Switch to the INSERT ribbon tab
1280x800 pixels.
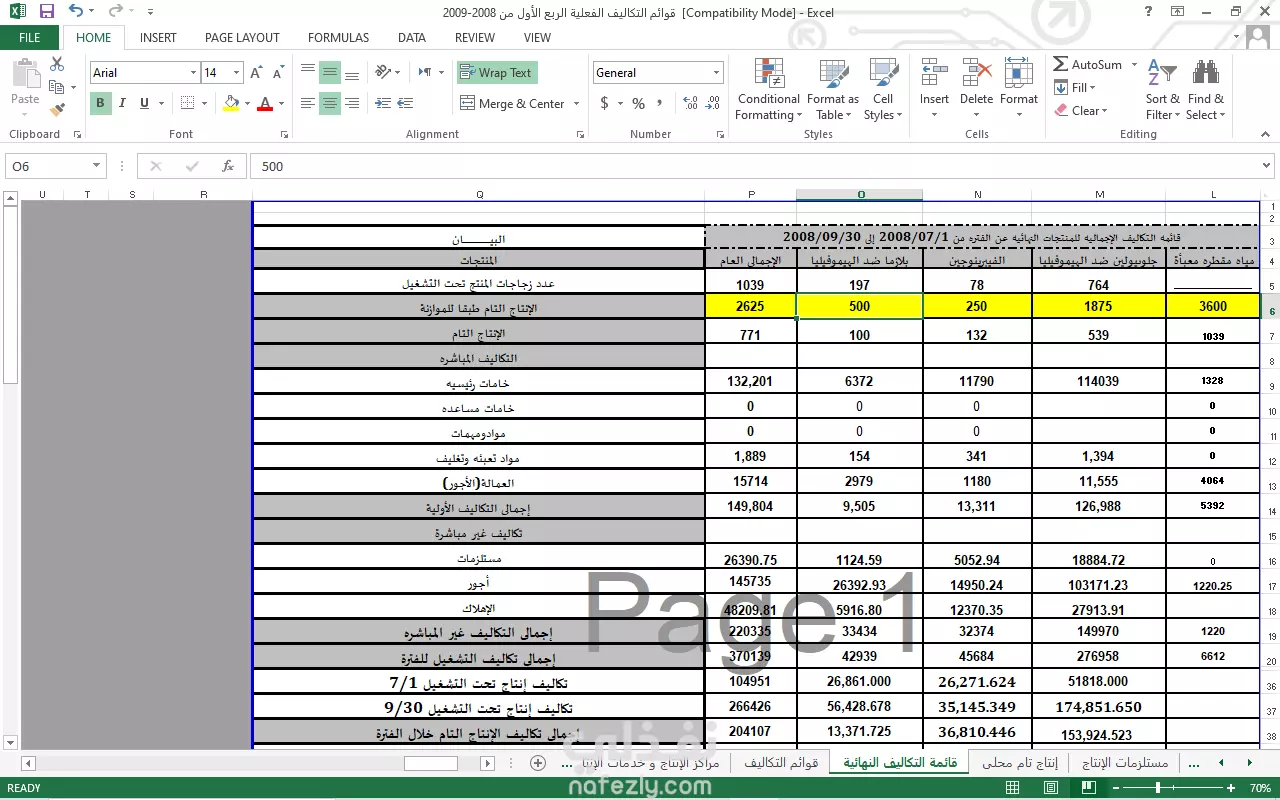point(158,37)
